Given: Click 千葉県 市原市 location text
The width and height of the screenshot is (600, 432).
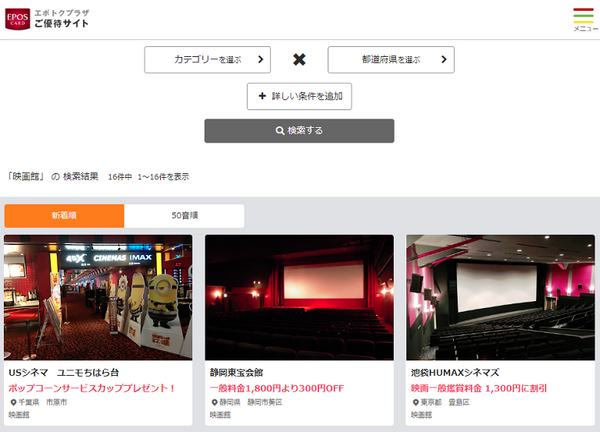Looking at the screenshot, I should pos(42,403).
